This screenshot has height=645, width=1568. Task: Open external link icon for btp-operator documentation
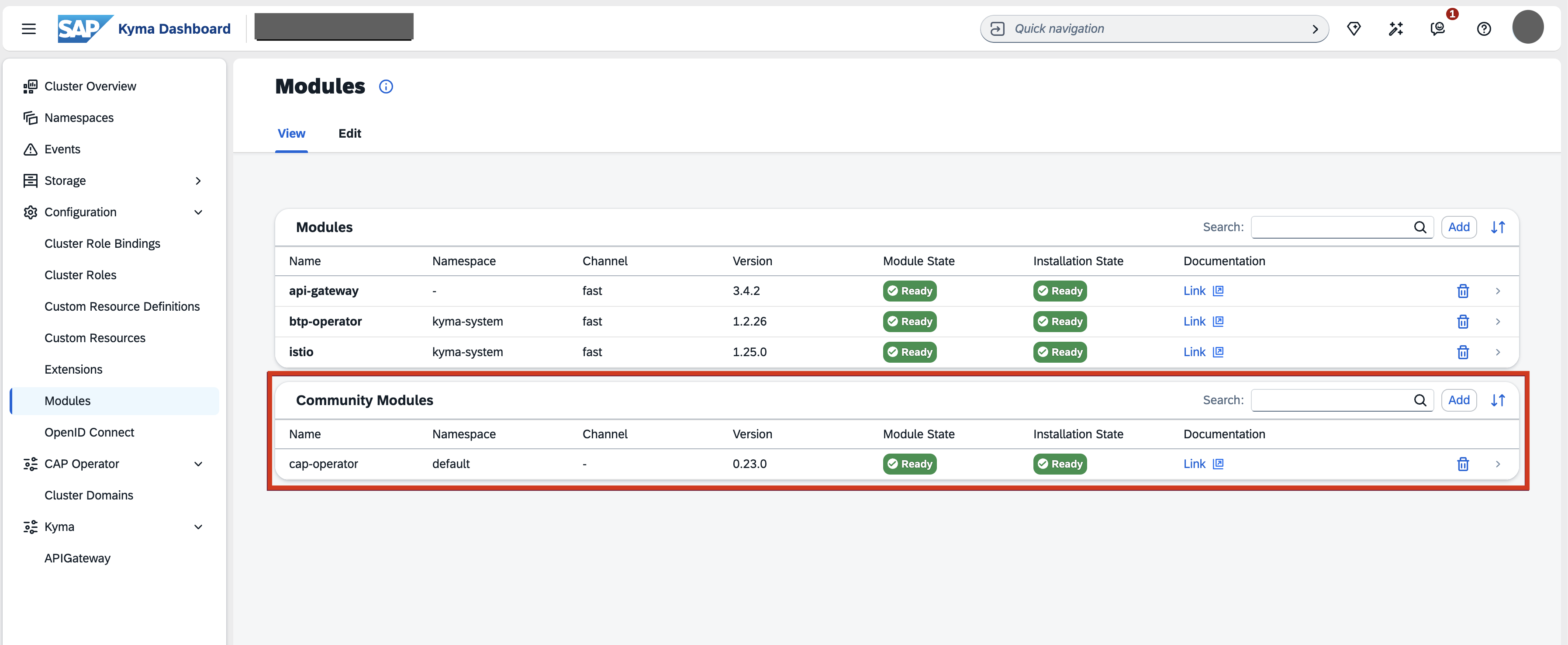[x=1218, y=322]
